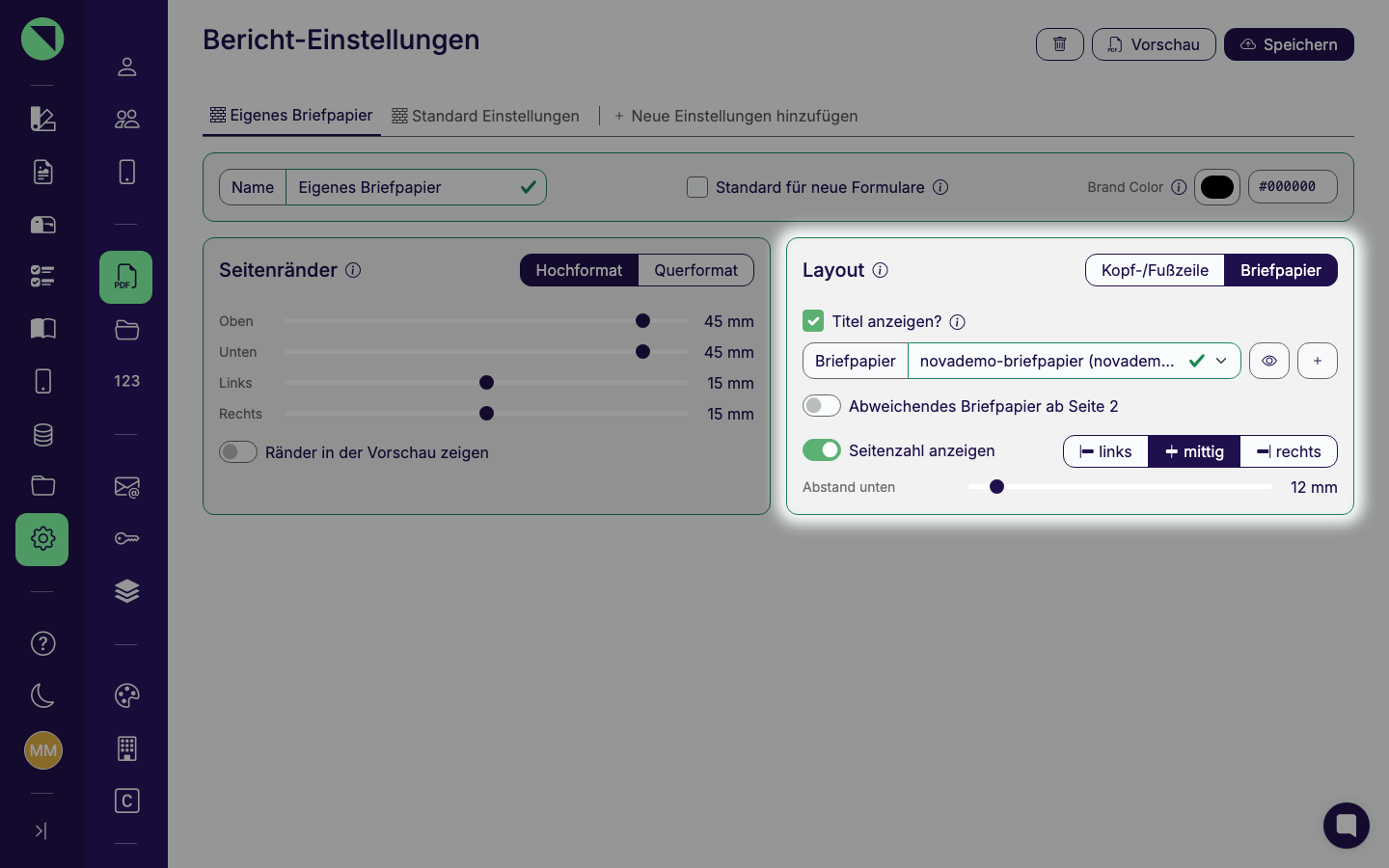Open the Briefpapier selection dropdown
The width and height of the screenshot is (1389, 868).
1074,361
